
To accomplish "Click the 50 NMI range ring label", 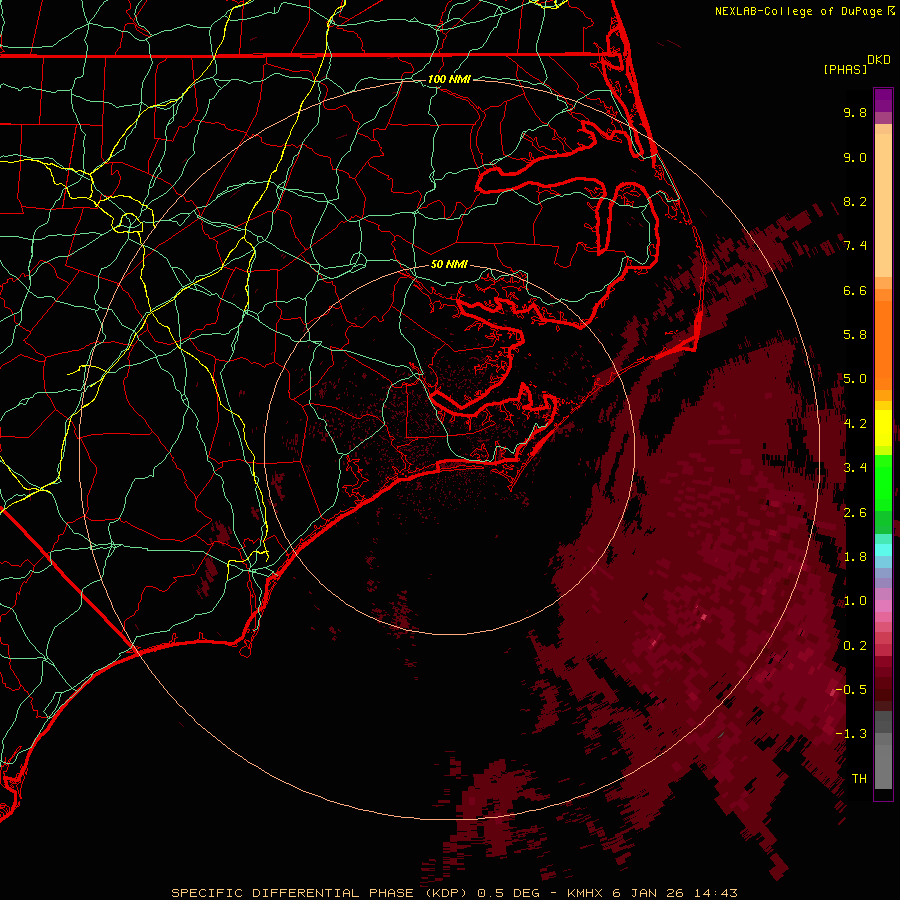I will click(x=449, y=264).
